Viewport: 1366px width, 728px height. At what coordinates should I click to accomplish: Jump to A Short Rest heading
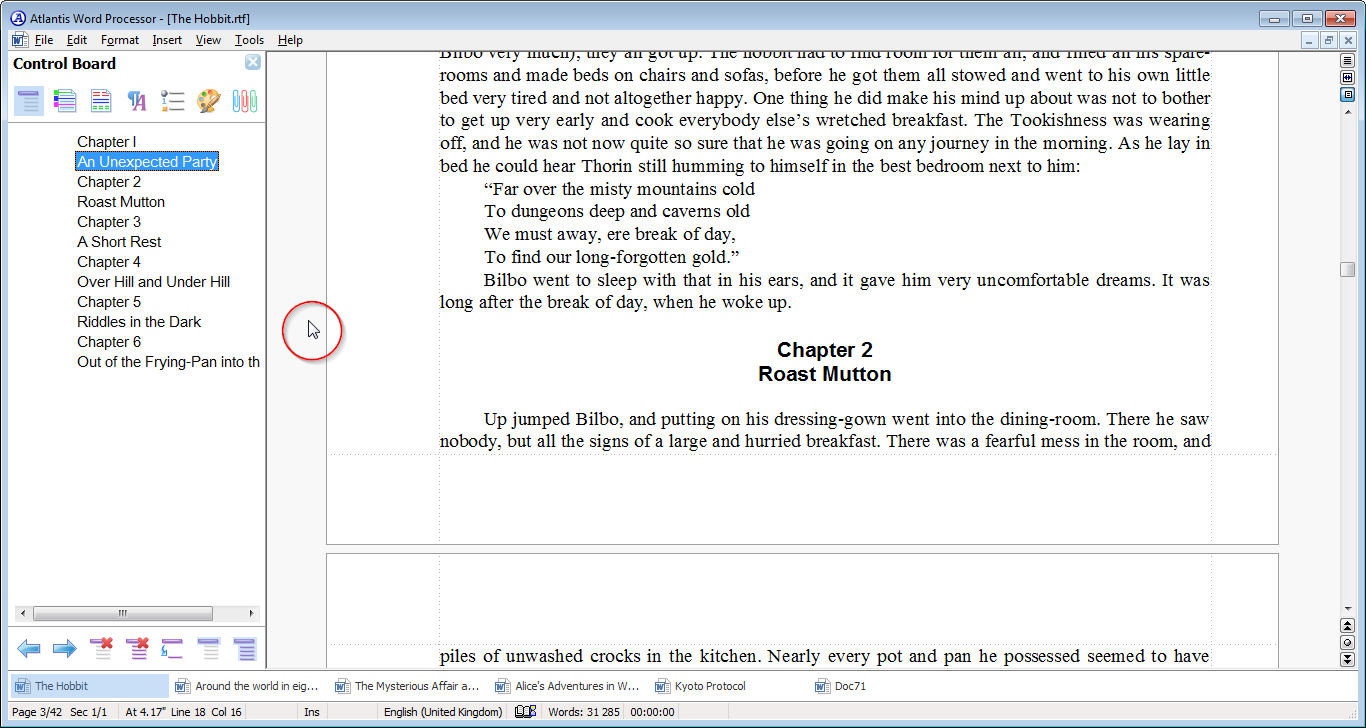(x=119, y=242)
